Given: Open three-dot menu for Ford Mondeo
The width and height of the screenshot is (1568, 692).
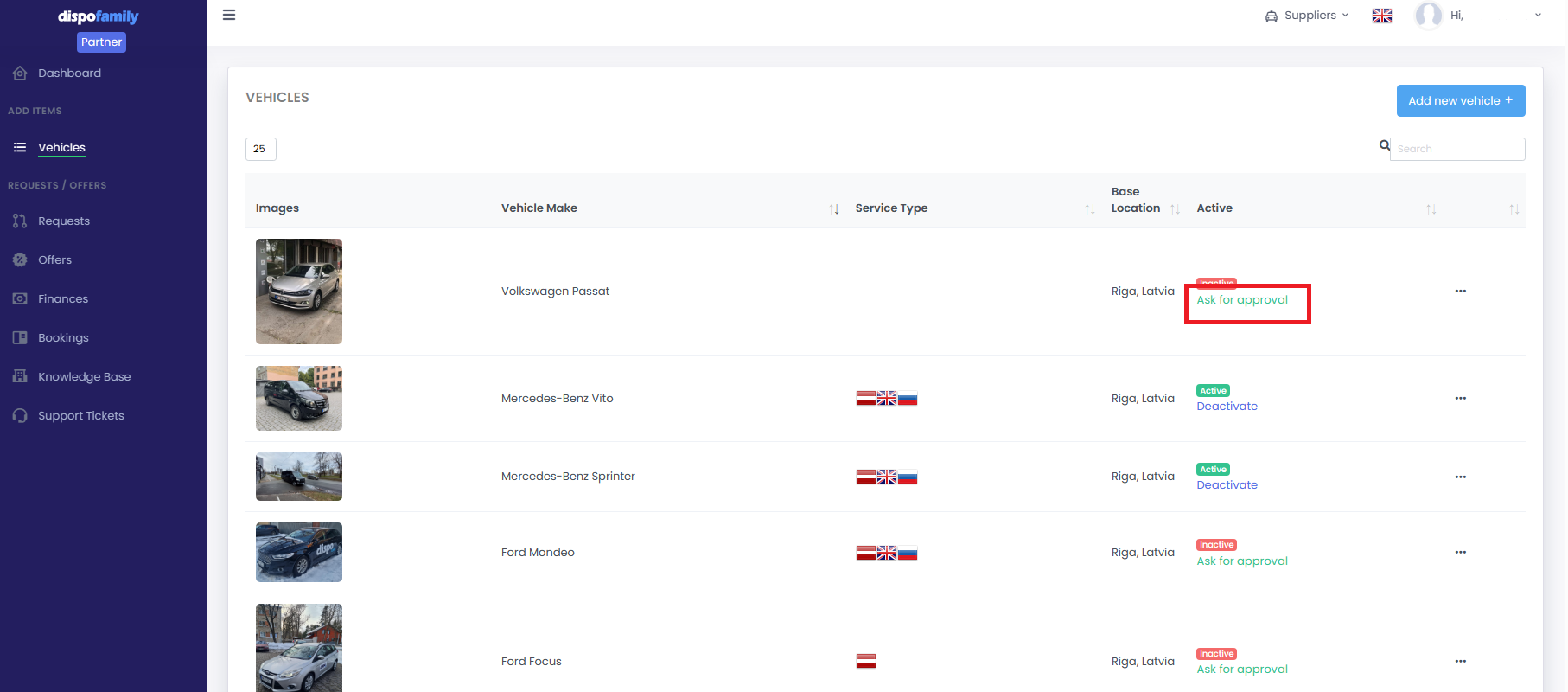Looking at the screenshot, I should click(x=1460, y=553).
